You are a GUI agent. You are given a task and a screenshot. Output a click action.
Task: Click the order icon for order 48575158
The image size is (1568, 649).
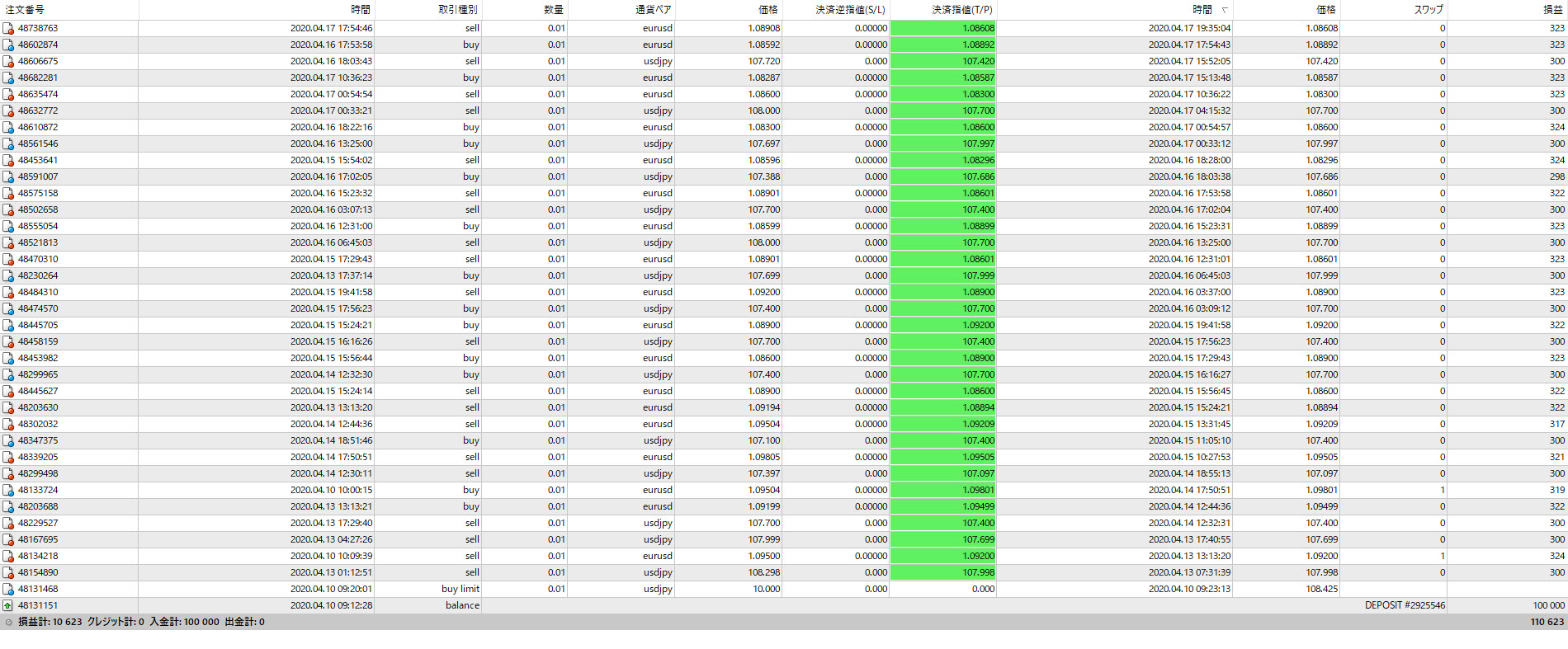(8, 193)
